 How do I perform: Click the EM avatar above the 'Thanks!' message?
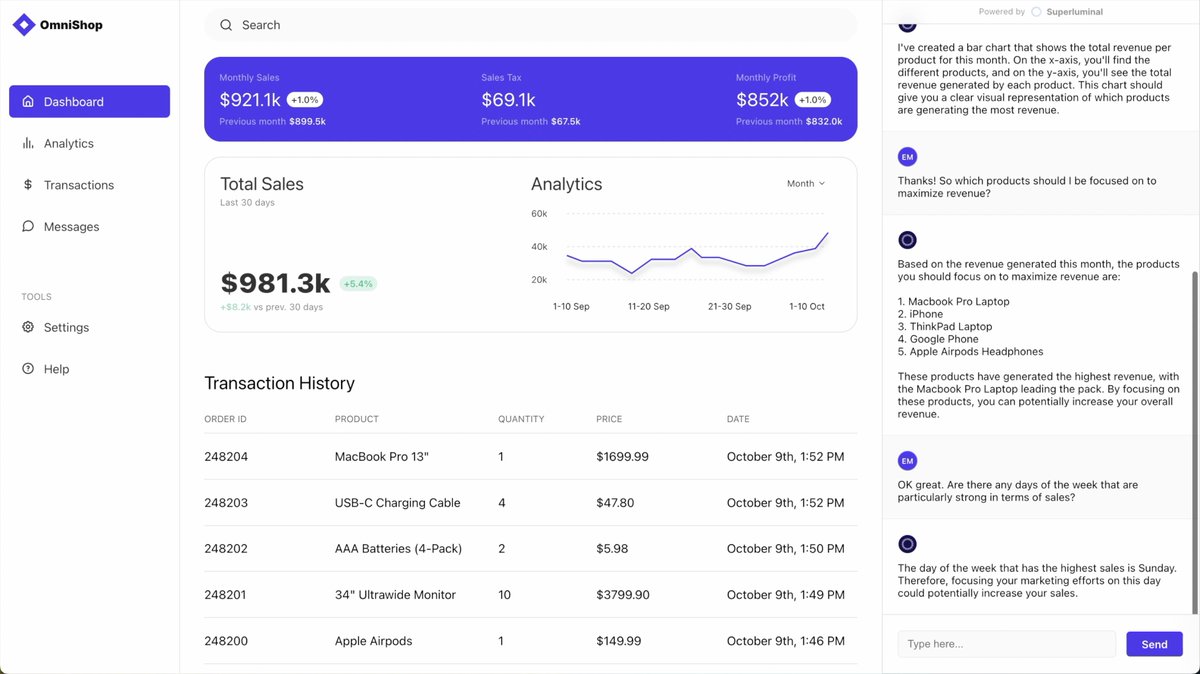pos(907,157)
